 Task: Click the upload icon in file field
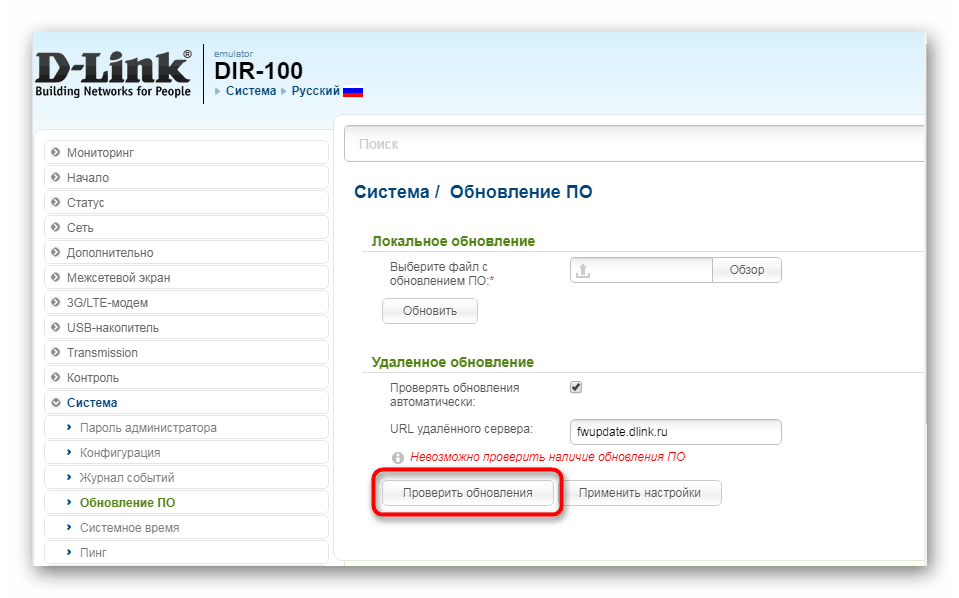[x=583, y=270]
